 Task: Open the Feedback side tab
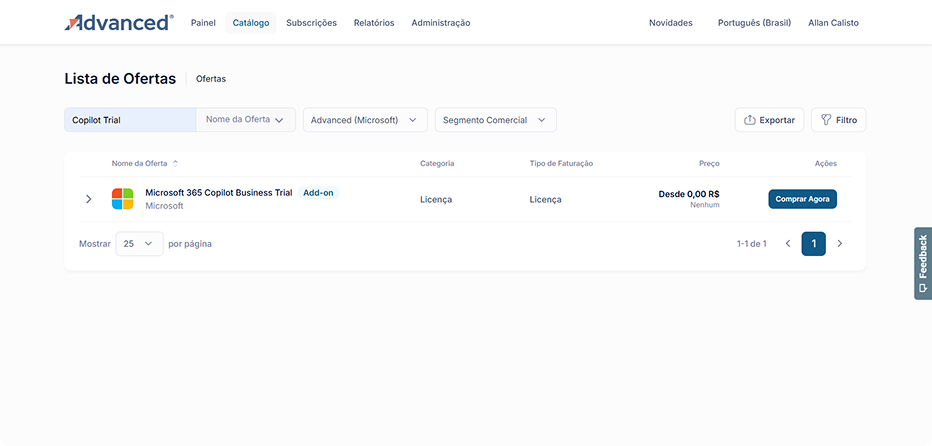click(x=923, y=263)
